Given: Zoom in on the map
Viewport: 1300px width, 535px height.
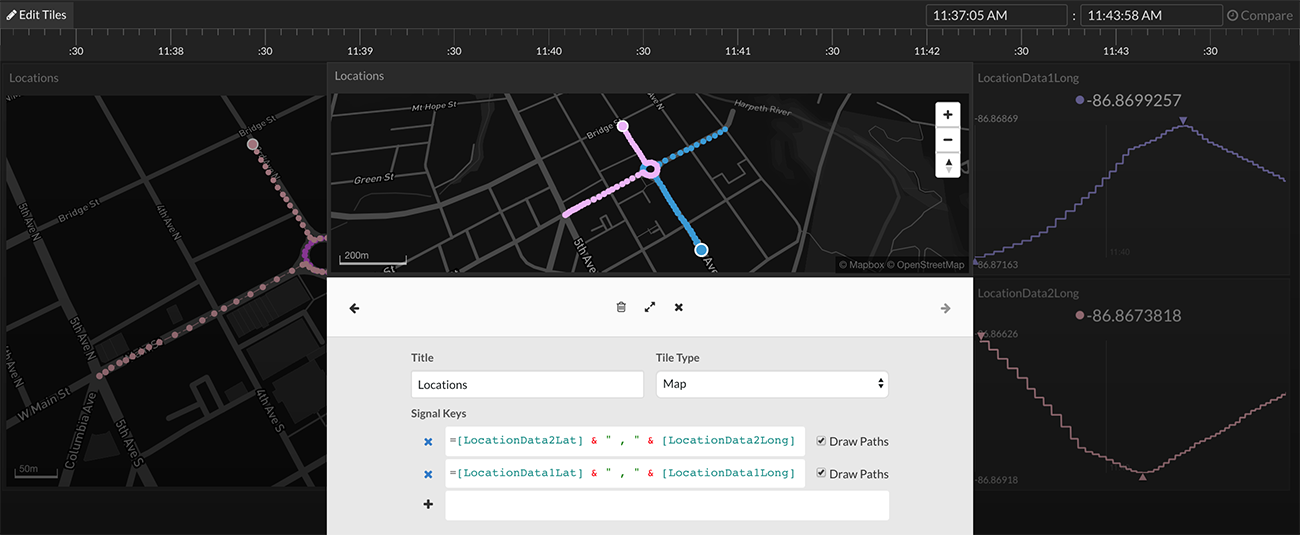Looking at the screenshot, I should (x=947, y=114).
